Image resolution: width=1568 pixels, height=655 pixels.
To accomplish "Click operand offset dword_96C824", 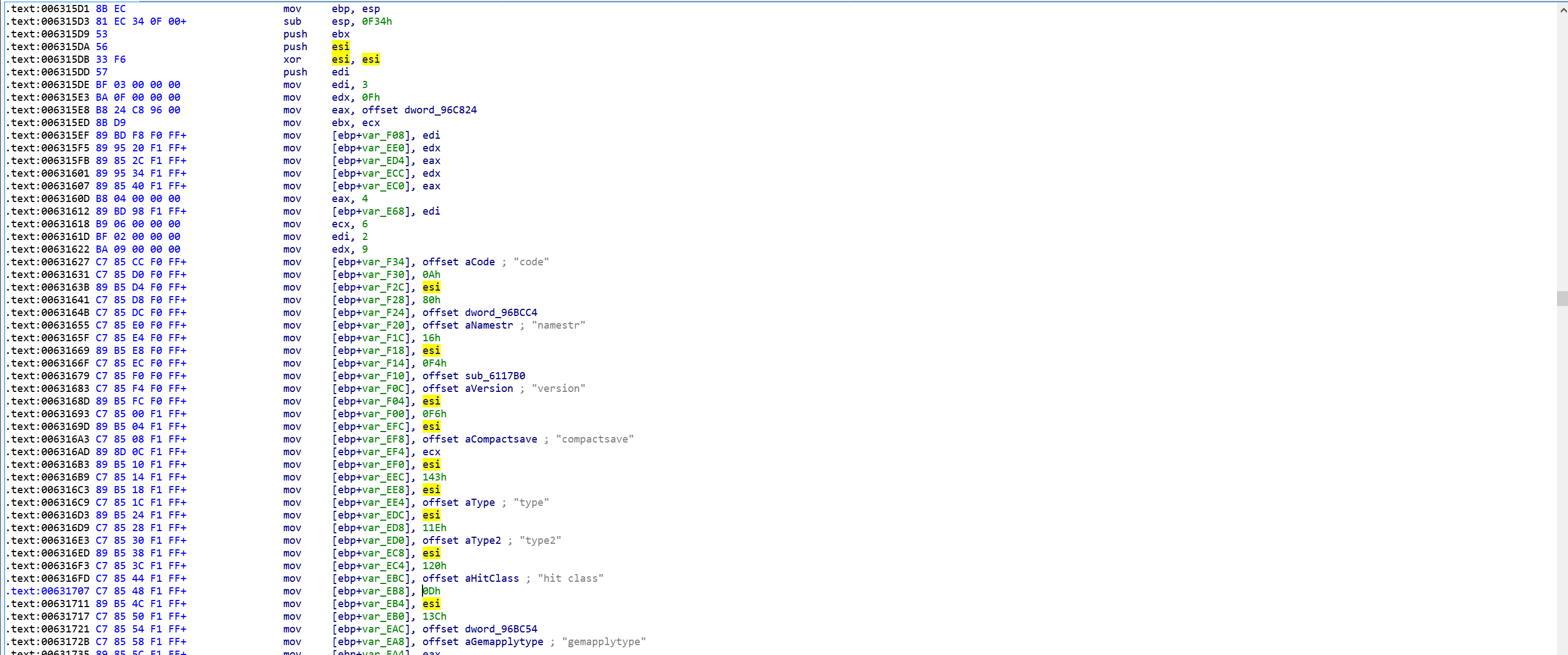I will tap(419, 110).
